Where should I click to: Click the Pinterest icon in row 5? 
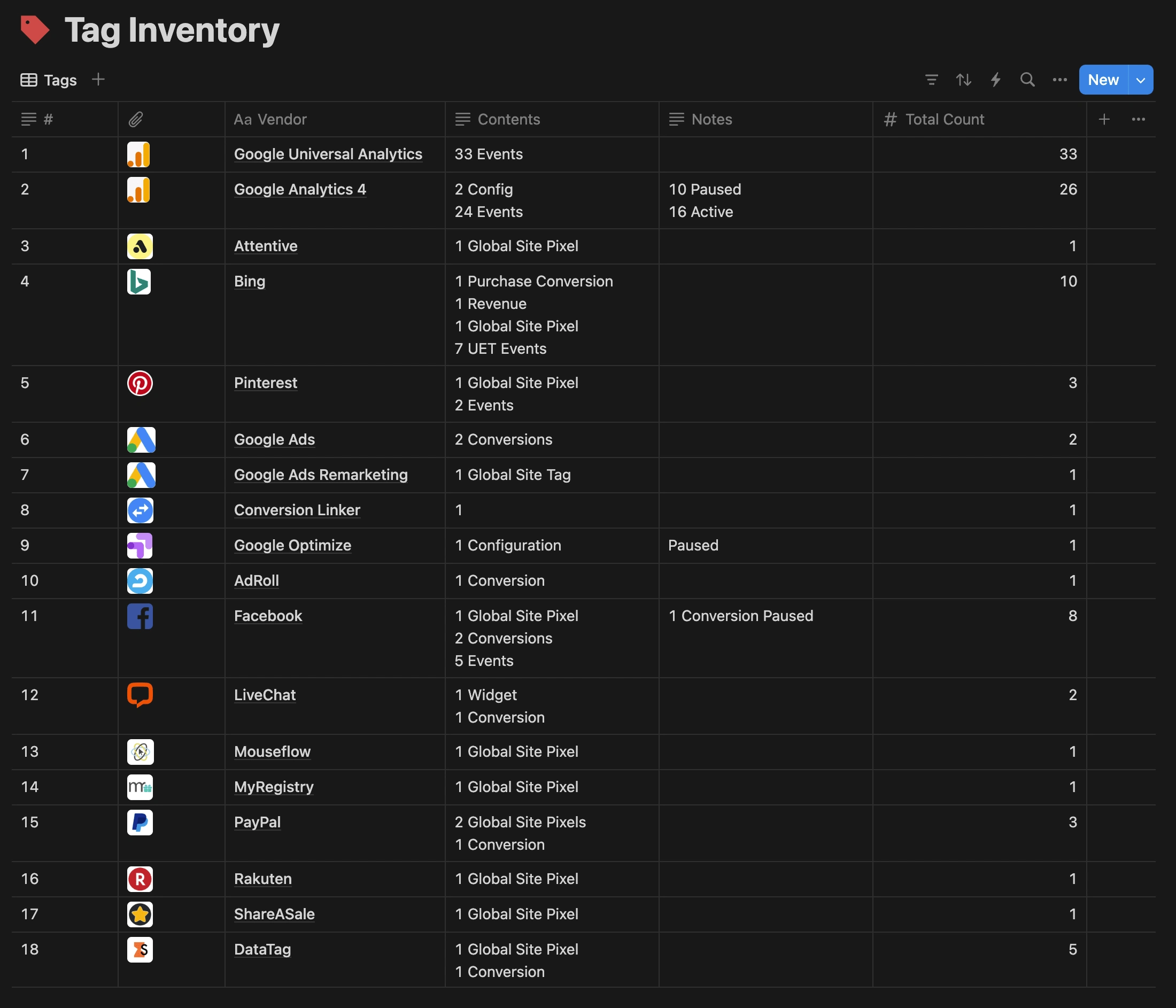coord(139,383)
